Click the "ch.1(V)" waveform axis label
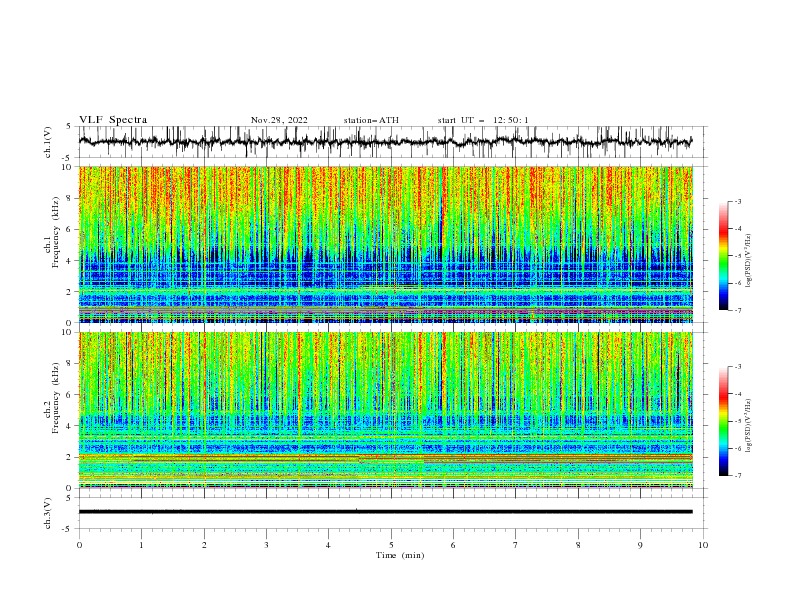792x612 pixels. tap(48, 142)
